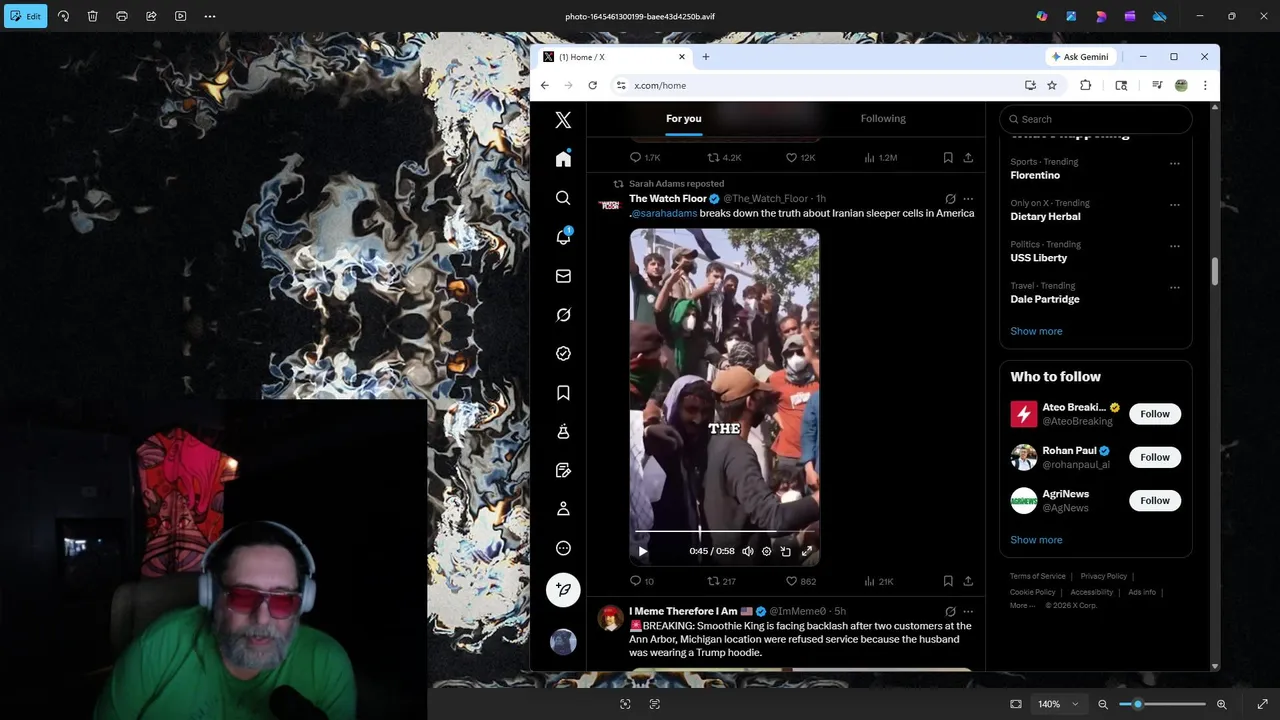
Task: Toggle video picture-in-picture
Action: pyautogui.click(x=786, y=551)
